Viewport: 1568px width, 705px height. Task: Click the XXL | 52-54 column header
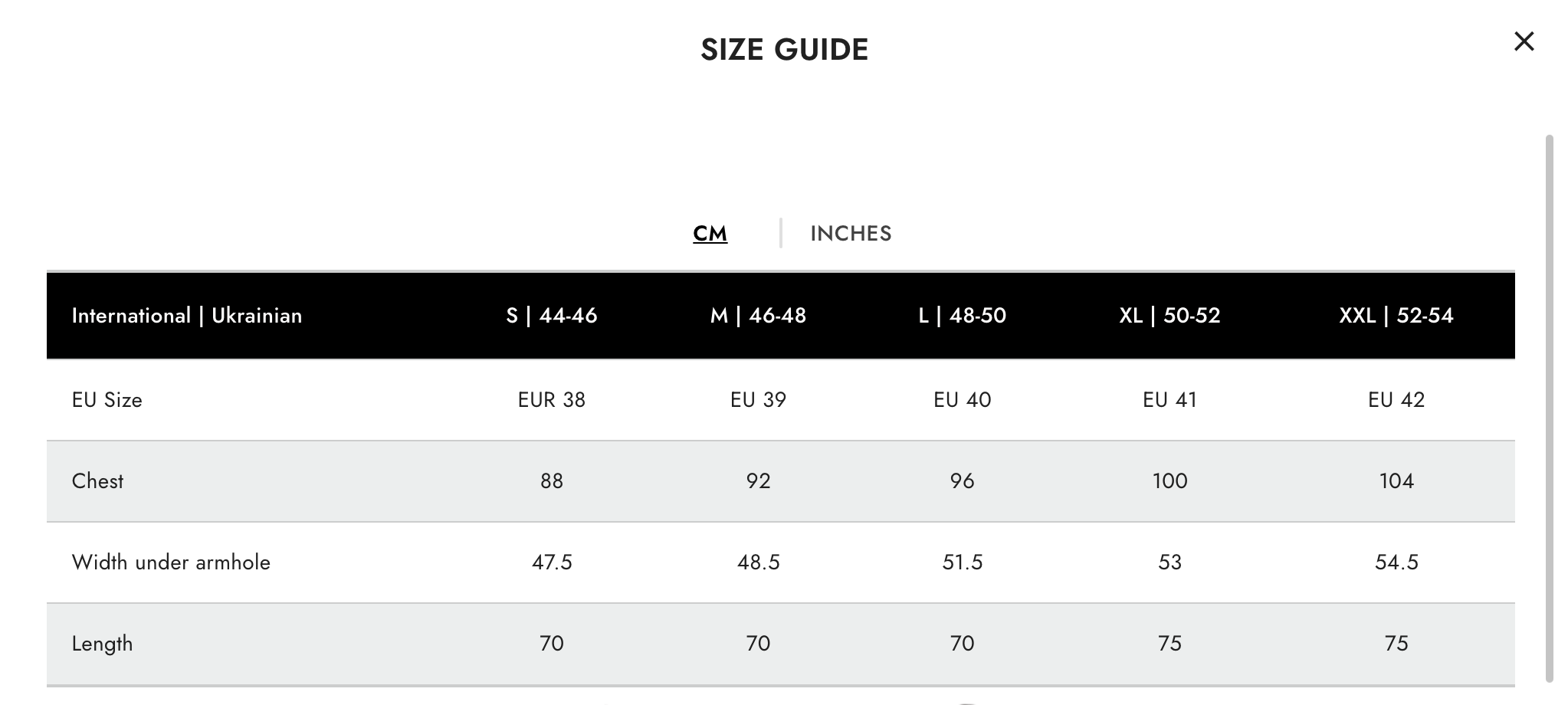(x=1396, y=316)
